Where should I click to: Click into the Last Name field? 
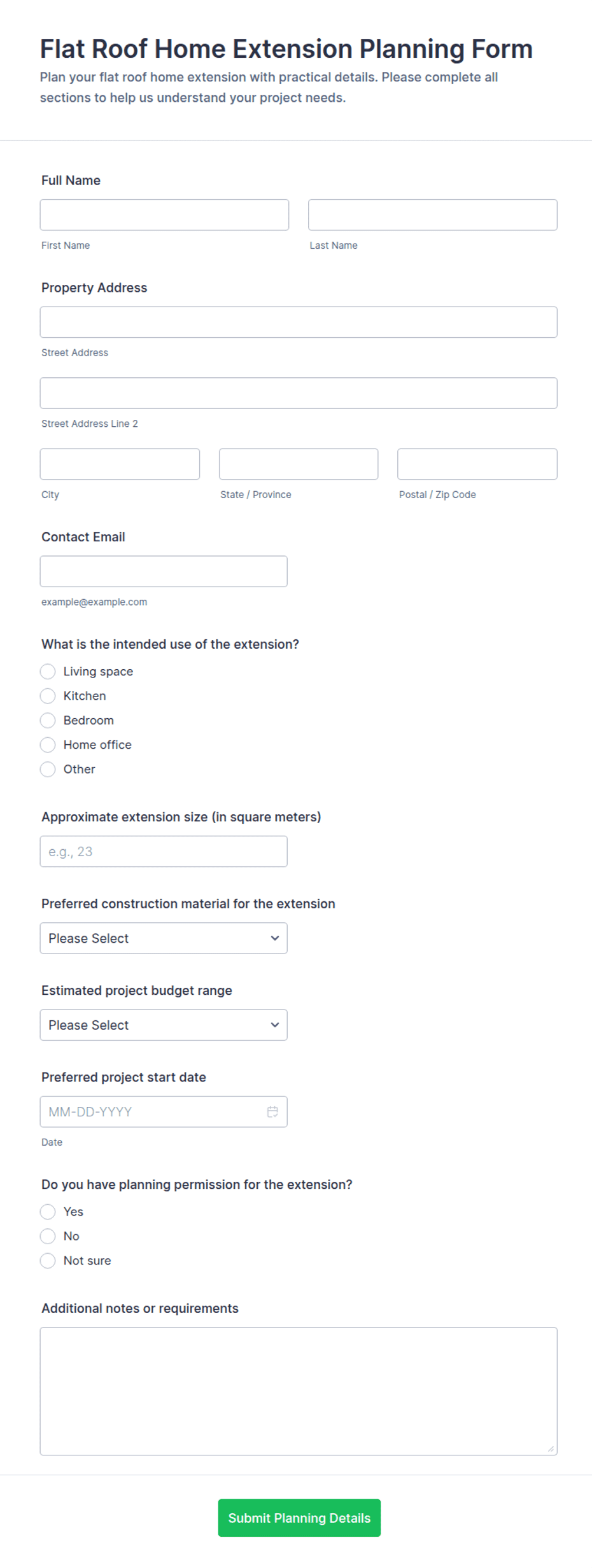click(433, 214)
